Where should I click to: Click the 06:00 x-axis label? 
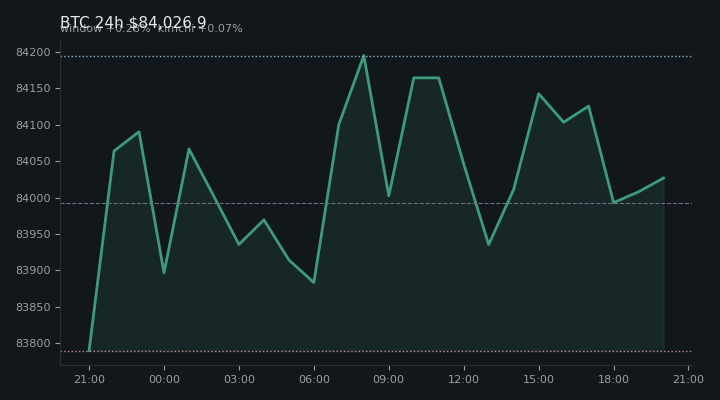point(314,379)
